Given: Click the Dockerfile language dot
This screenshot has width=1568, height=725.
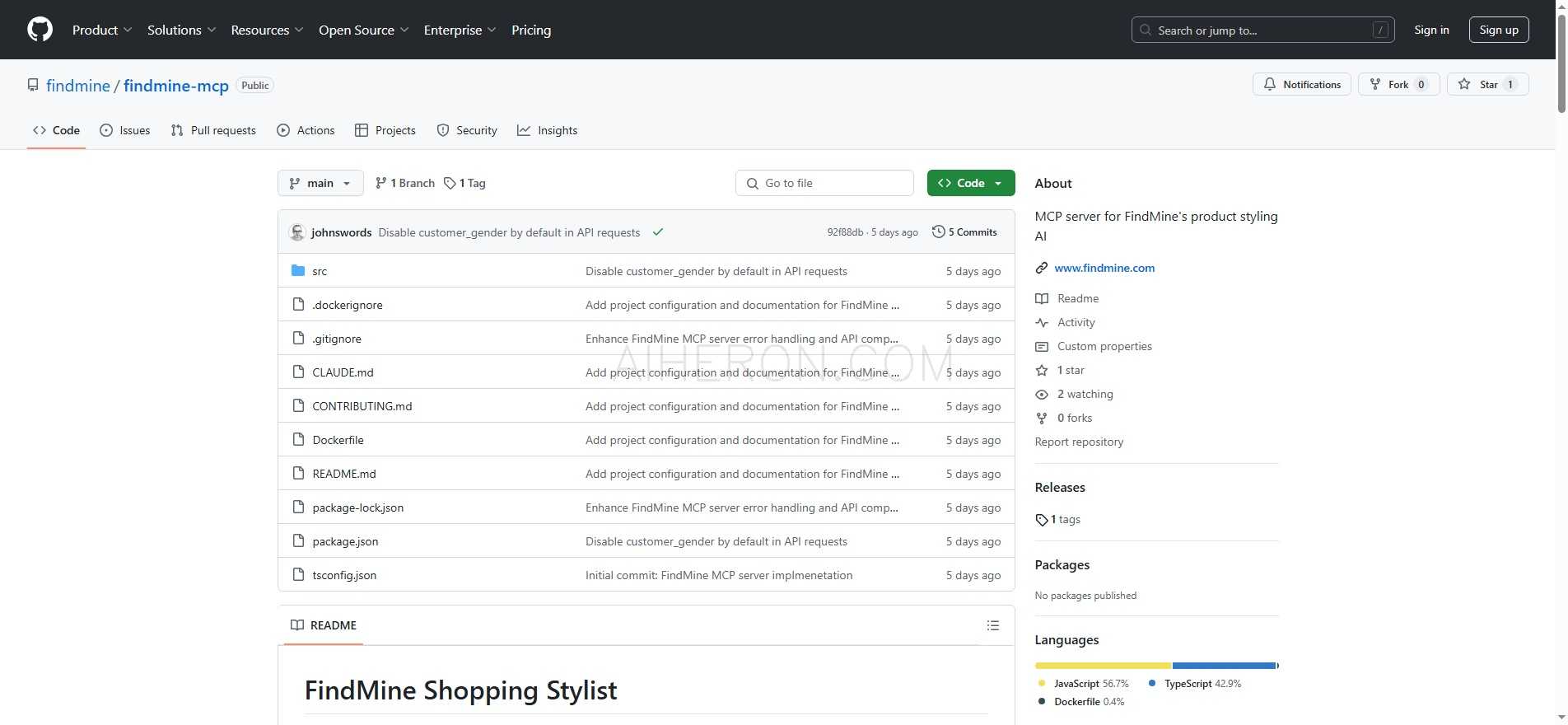Looking at the screenshot, I should (x=1042, y=702).
